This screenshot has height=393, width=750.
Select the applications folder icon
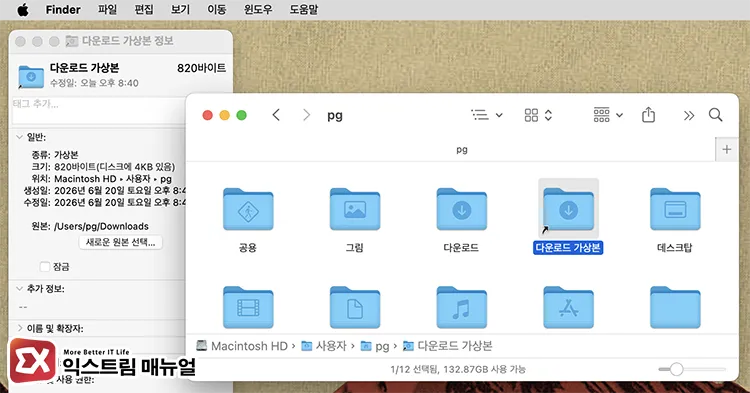click(x=568, y=307)
